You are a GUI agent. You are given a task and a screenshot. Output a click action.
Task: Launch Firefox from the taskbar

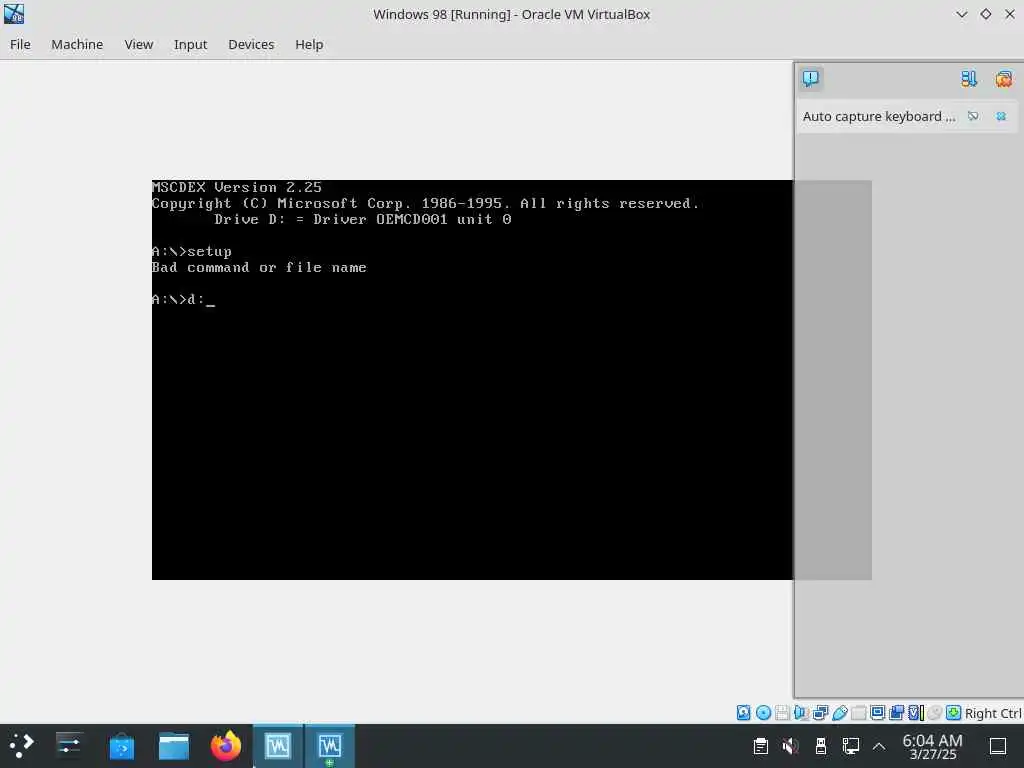pyautogui.click(x=226, y=746)
